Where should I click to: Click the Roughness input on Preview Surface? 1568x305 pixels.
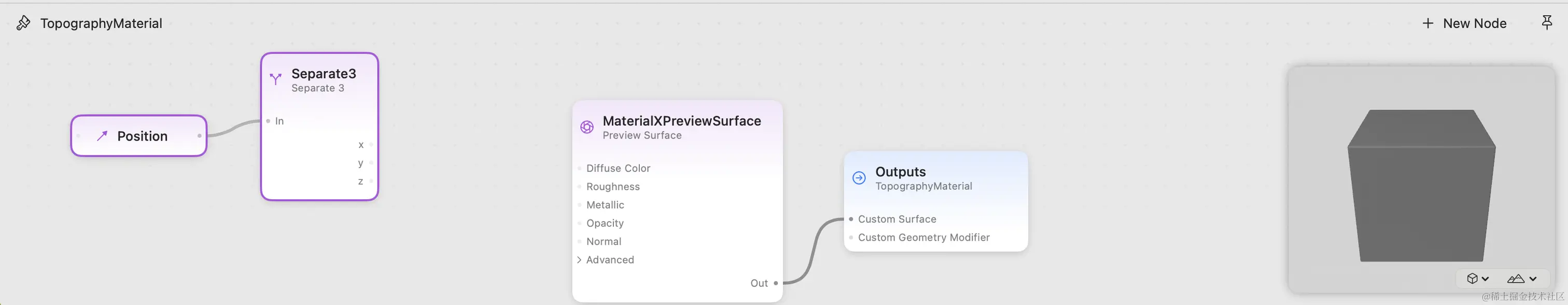point(612,187)
